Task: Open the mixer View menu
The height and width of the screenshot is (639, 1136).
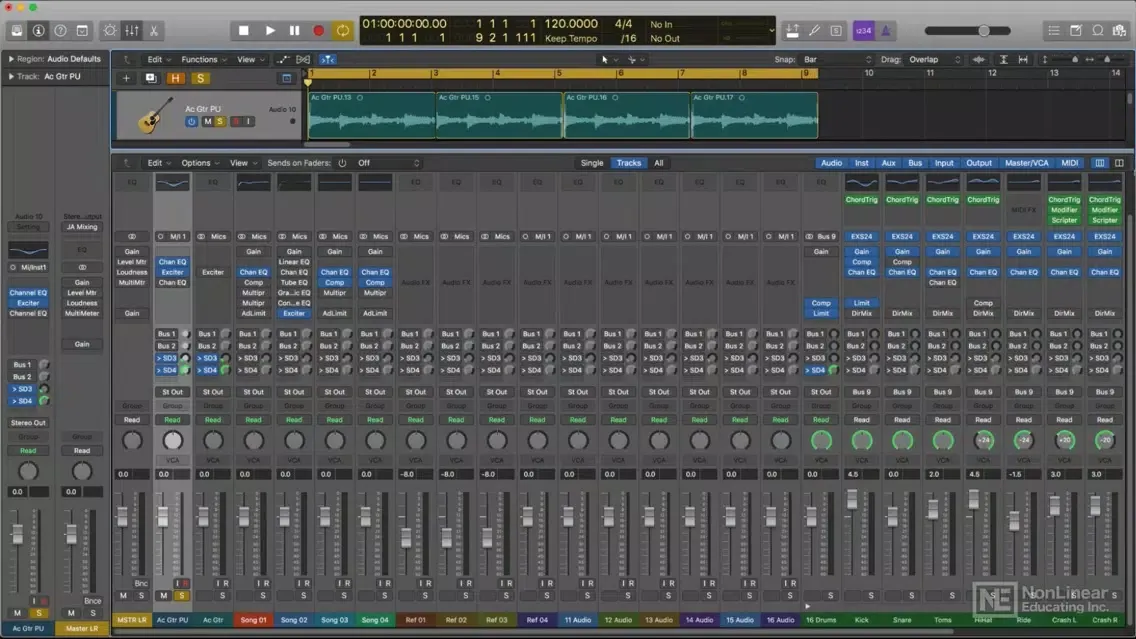Action: pyautogui.click(x=243, y=163)
